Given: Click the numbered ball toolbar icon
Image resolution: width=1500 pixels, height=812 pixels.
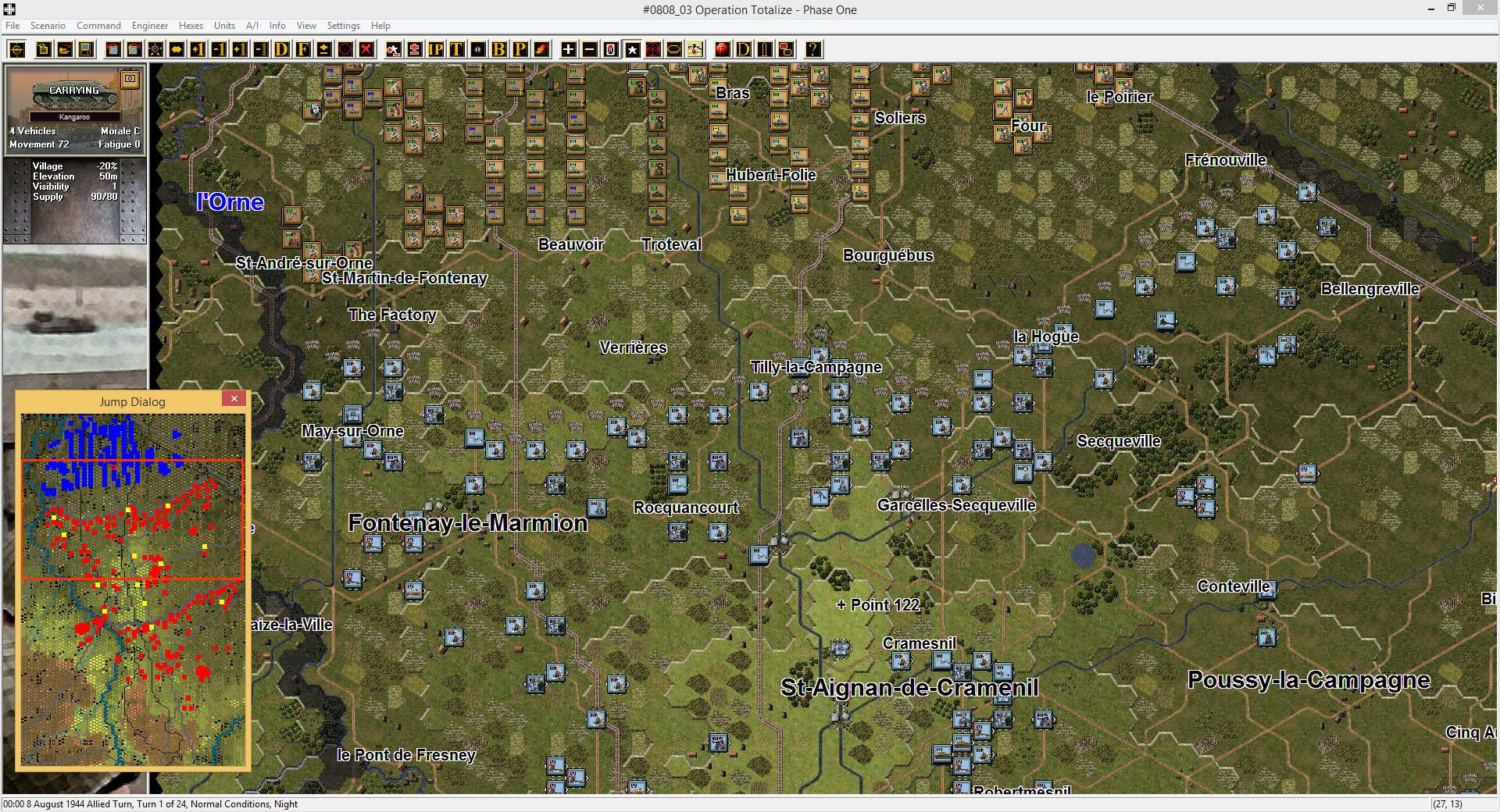Looking at the screenshot, I should pos(477,50).
